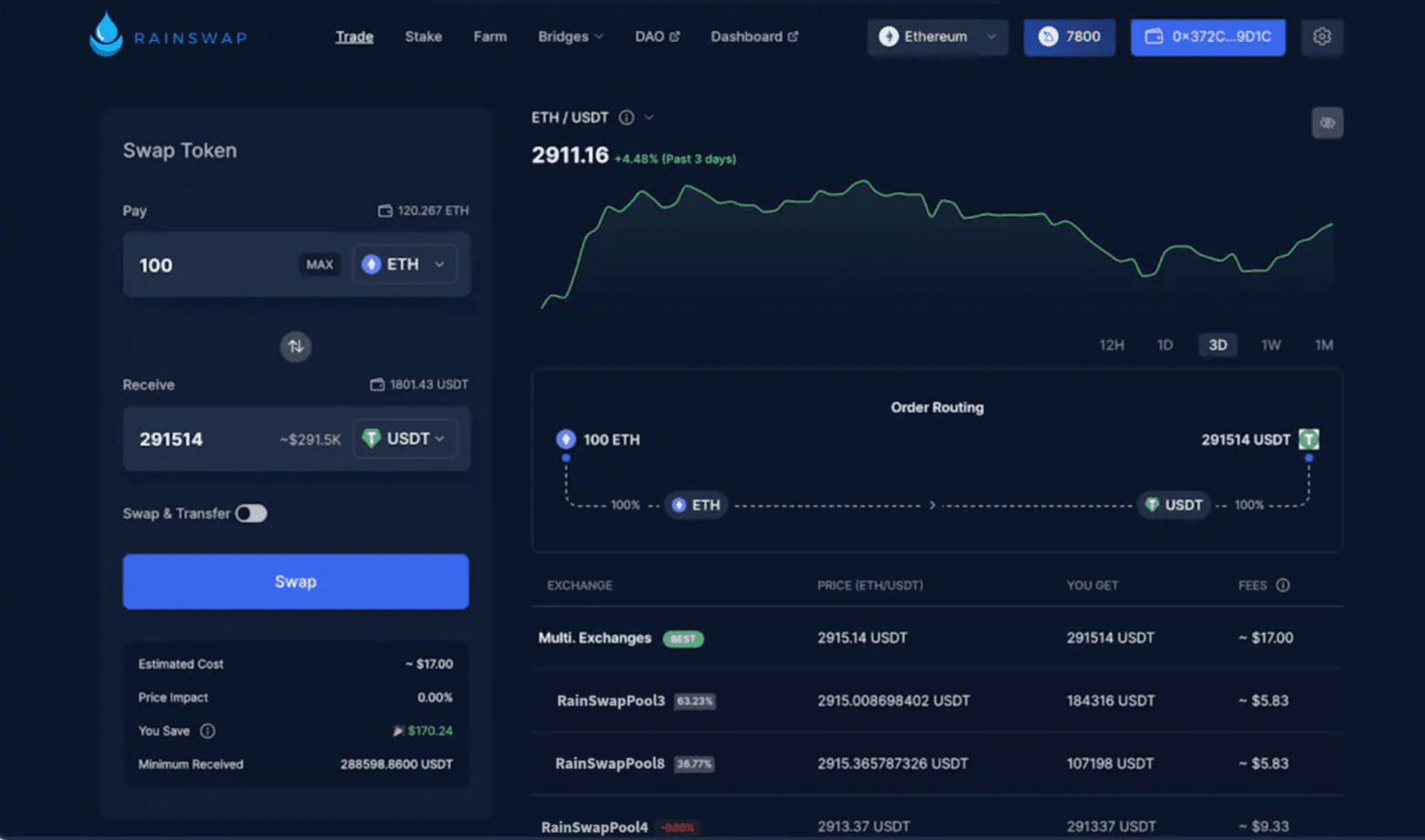
Task: Go to the Stake tab
Action: tap(423, 36)
